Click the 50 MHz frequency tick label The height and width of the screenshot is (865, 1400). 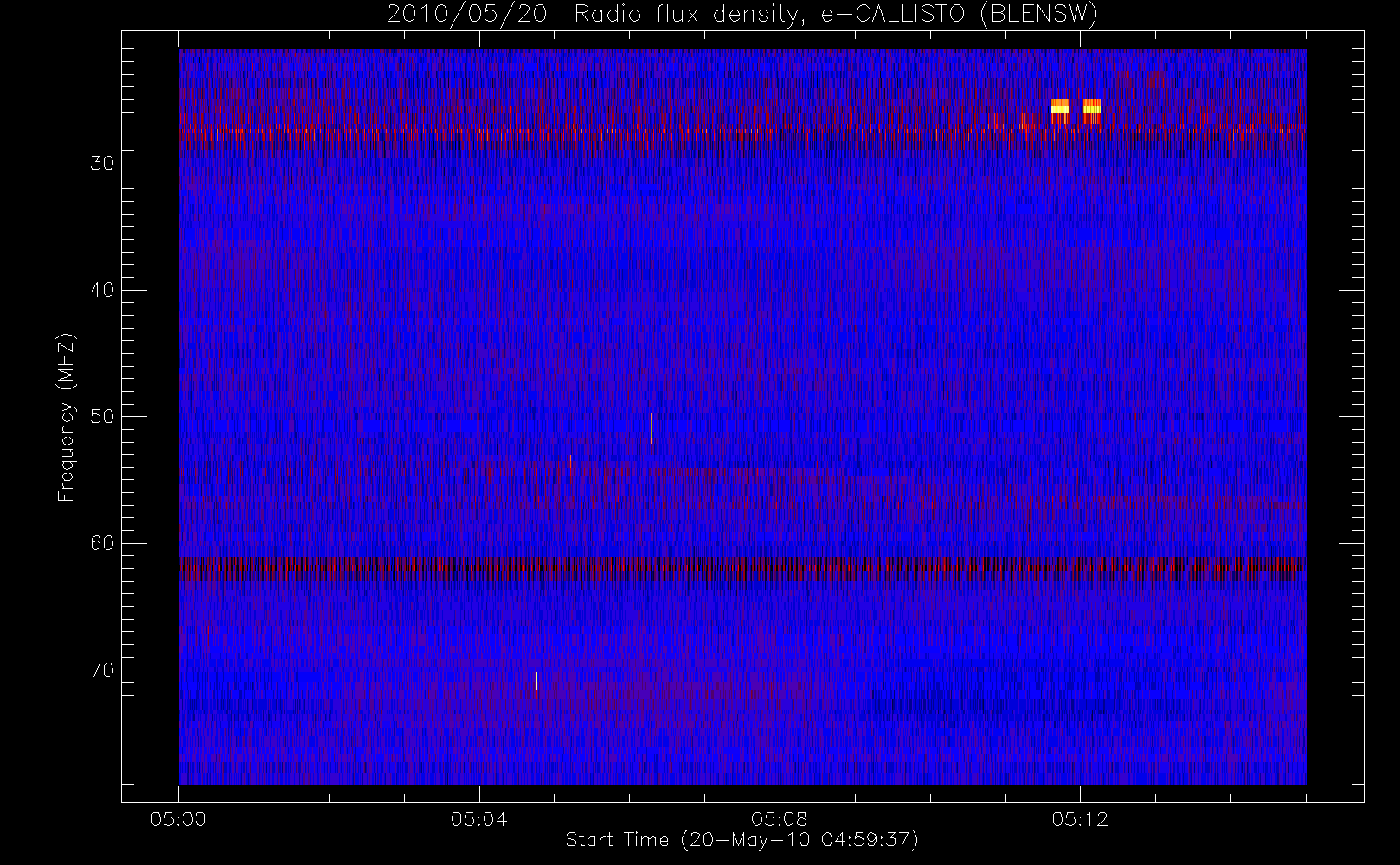click(102, 417)
